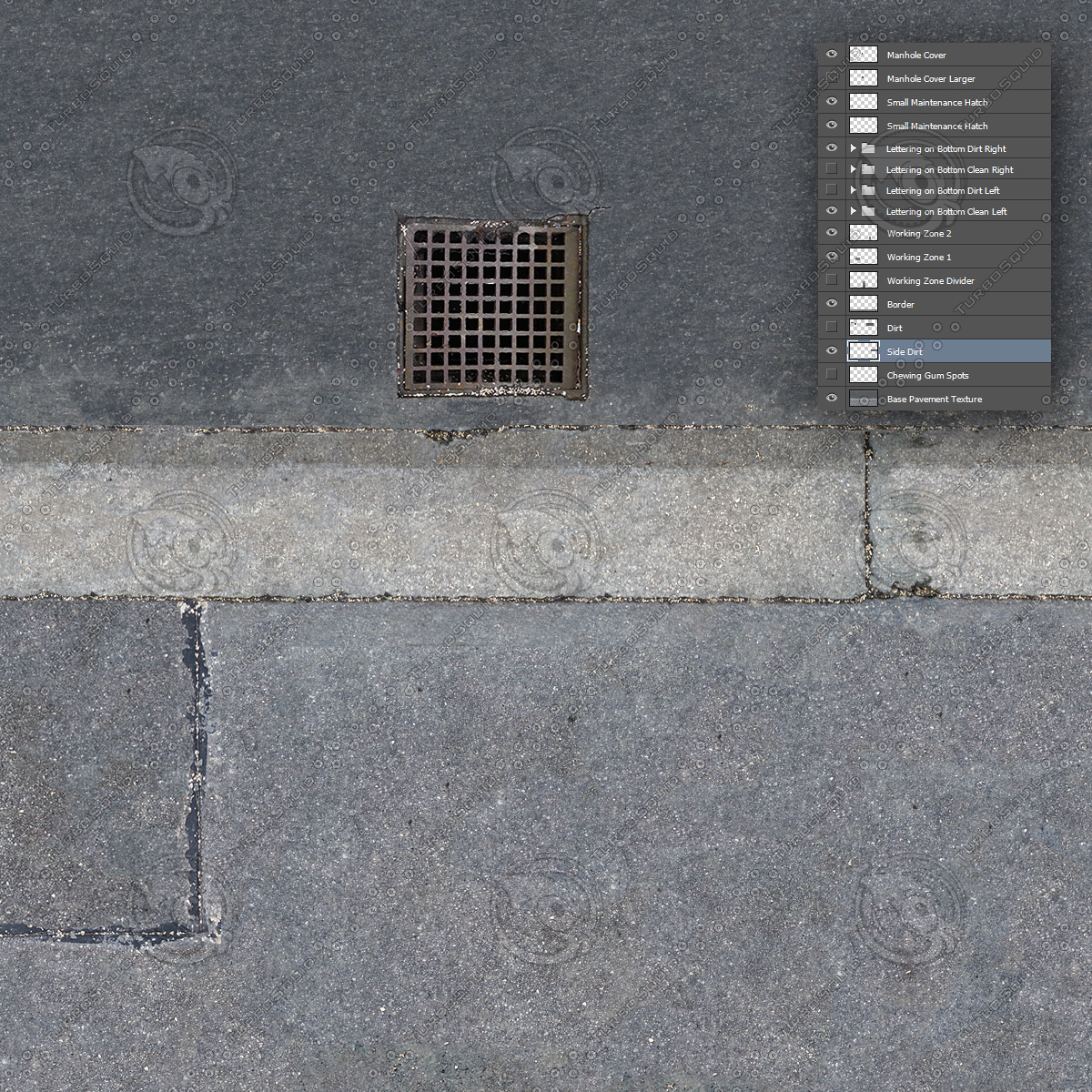Image resolution: width=1092 pixels, height=1092 pixels.
Task: Click the first Small Maintenance Hatch thumbnail
Action: (862, 101)
